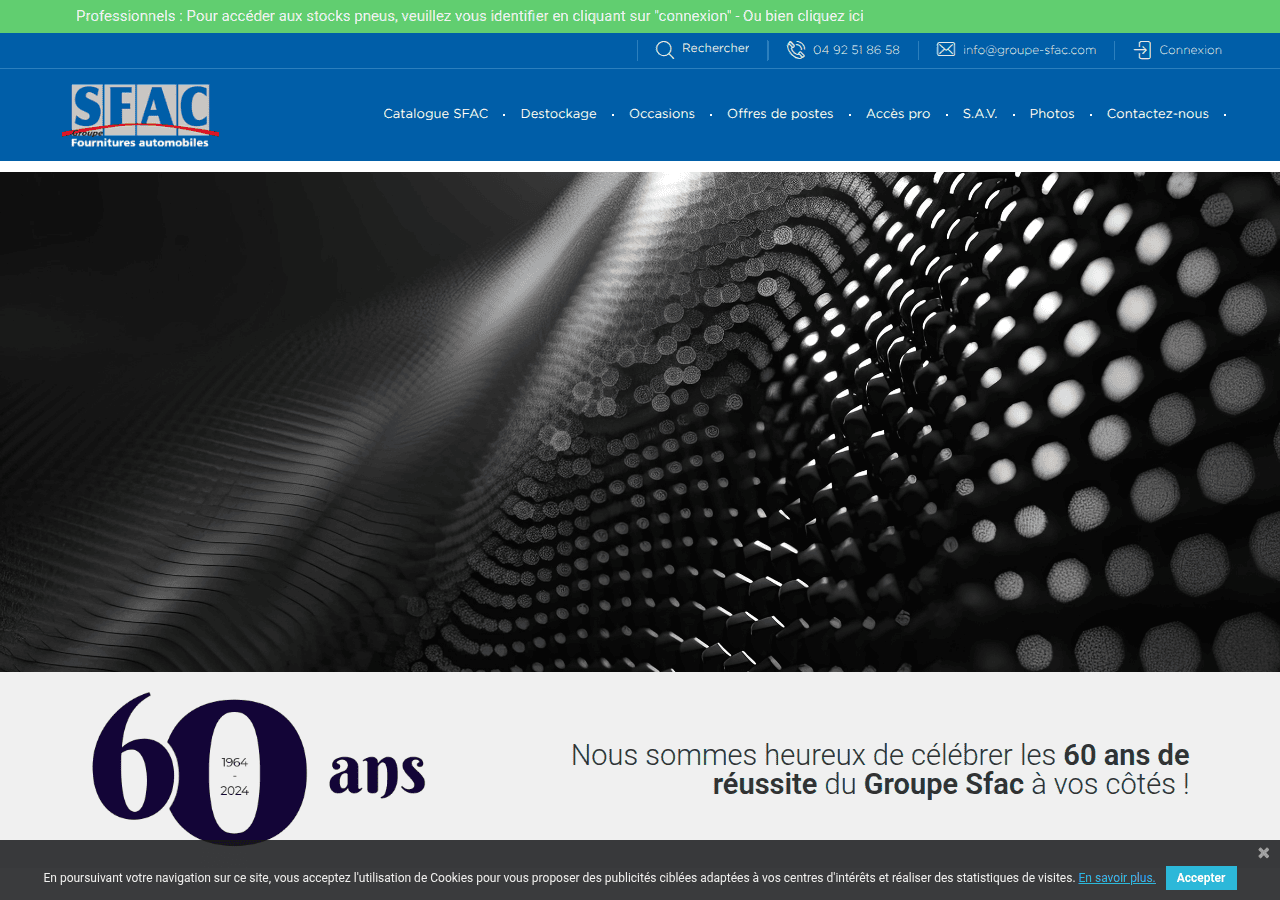Click the phone handset icon

click(796, 50)
